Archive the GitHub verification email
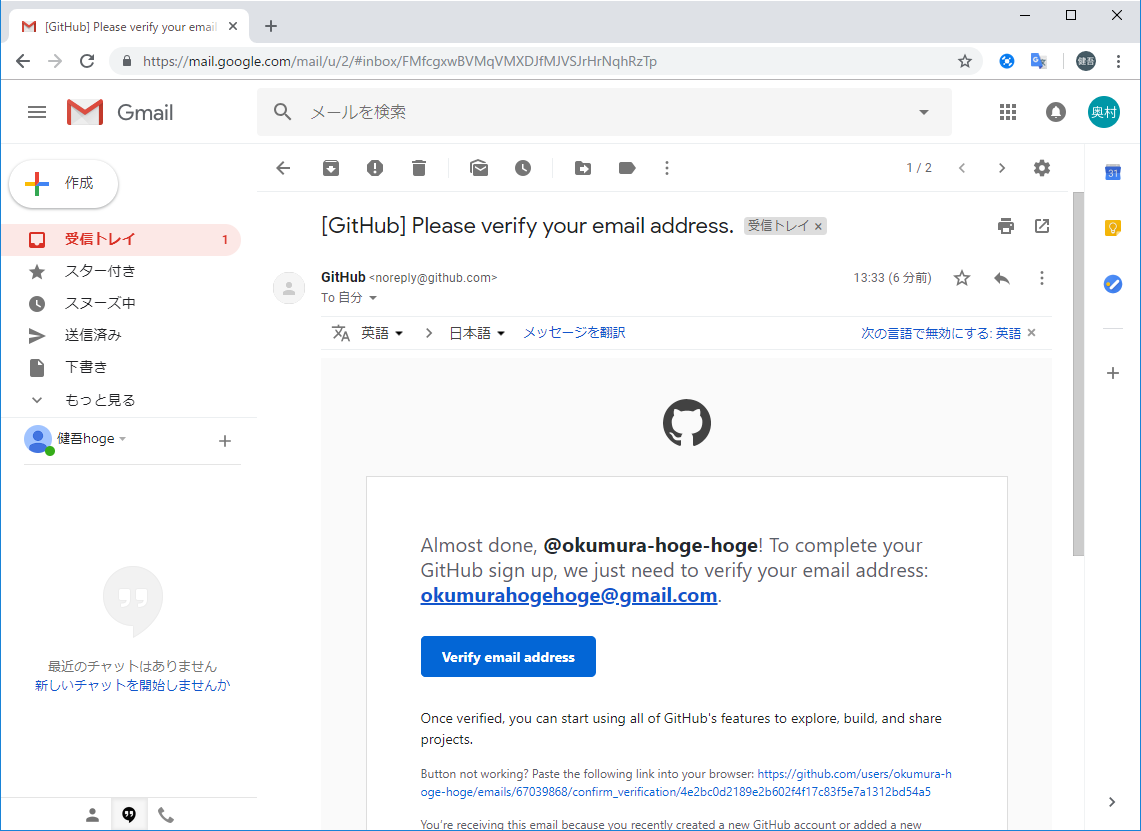Screen dimensions: 1141x831 click(330, 168)
